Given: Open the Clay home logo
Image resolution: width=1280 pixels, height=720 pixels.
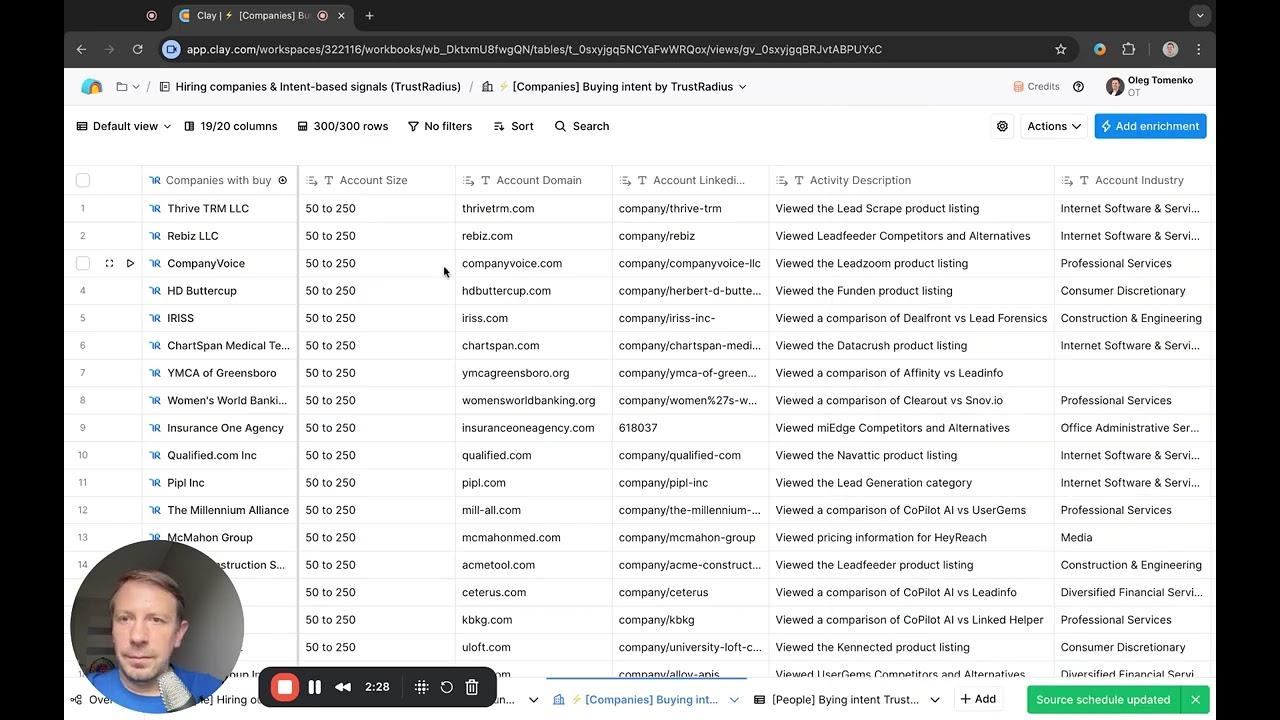Looking at the screenshot, I should [92, 87].
